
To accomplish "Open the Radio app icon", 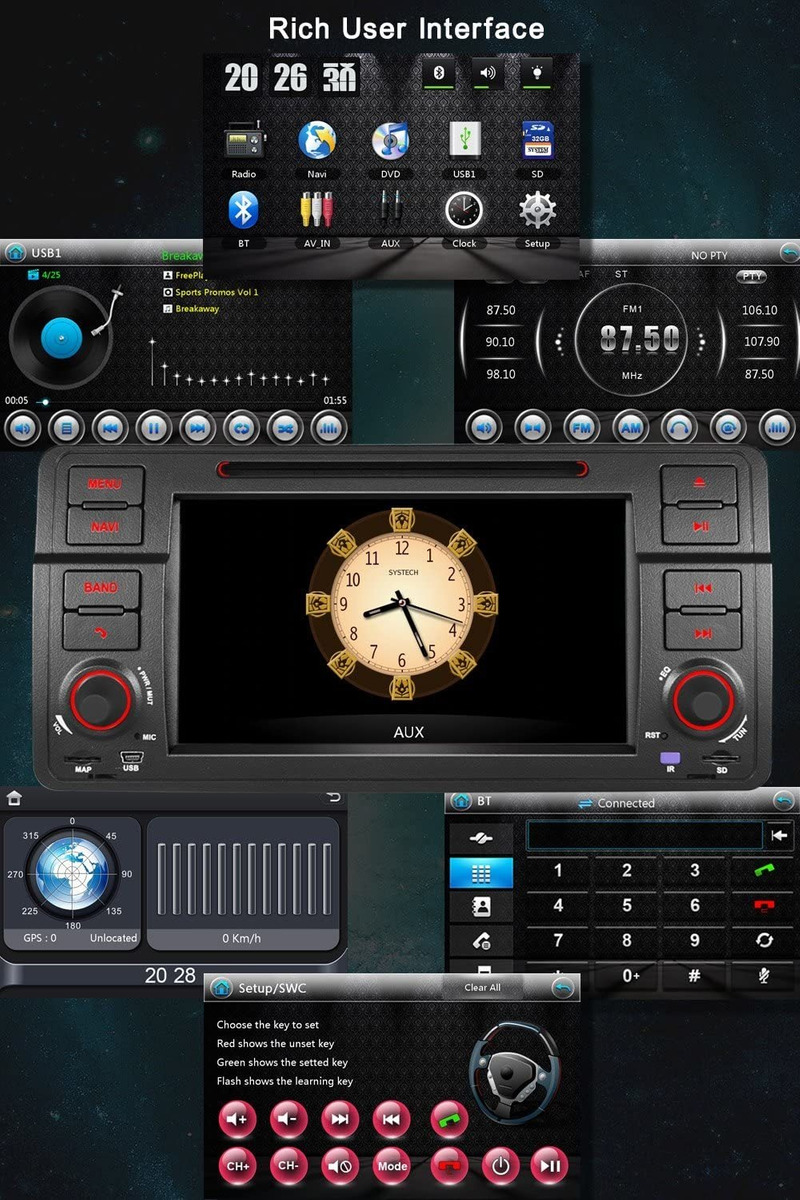I will [243, 142].
